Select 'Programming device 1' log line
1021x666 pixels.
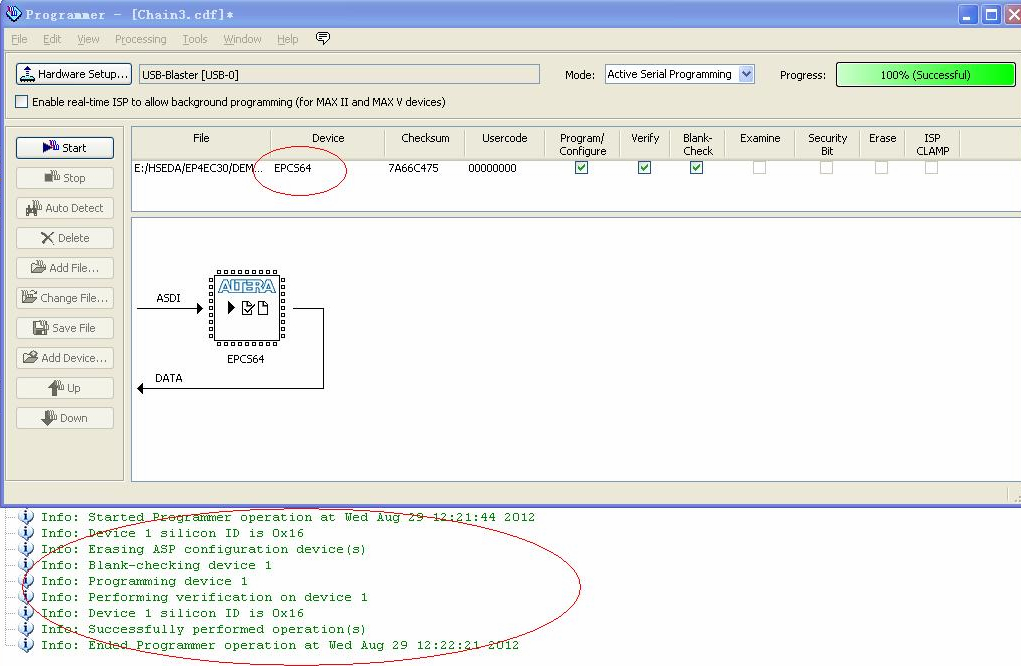[144, 581]
